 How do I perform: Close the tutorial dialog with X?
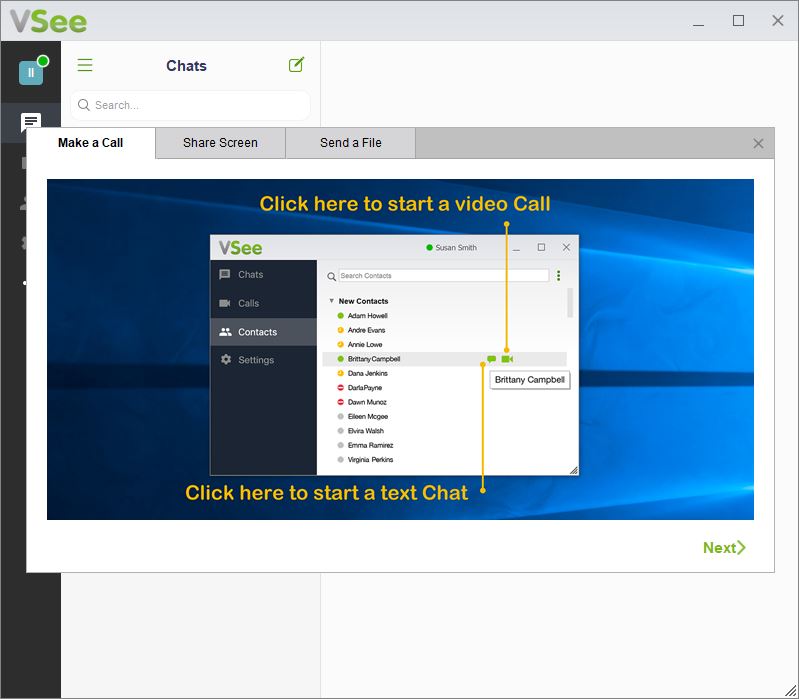758,144
